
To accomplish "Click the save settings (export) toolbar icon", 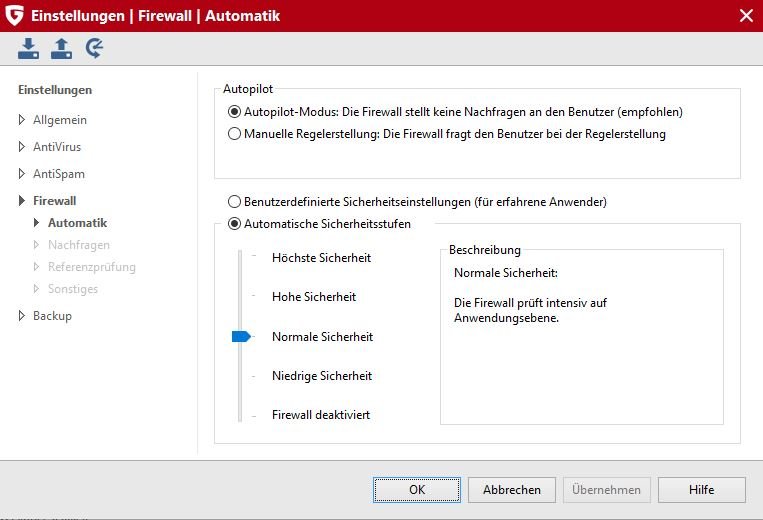I will point(62,48).
